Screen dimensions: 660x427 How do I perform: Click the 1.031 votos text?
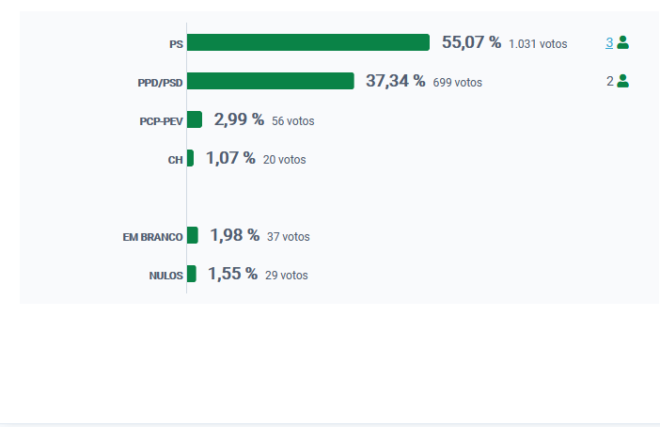tap(538, 44)
